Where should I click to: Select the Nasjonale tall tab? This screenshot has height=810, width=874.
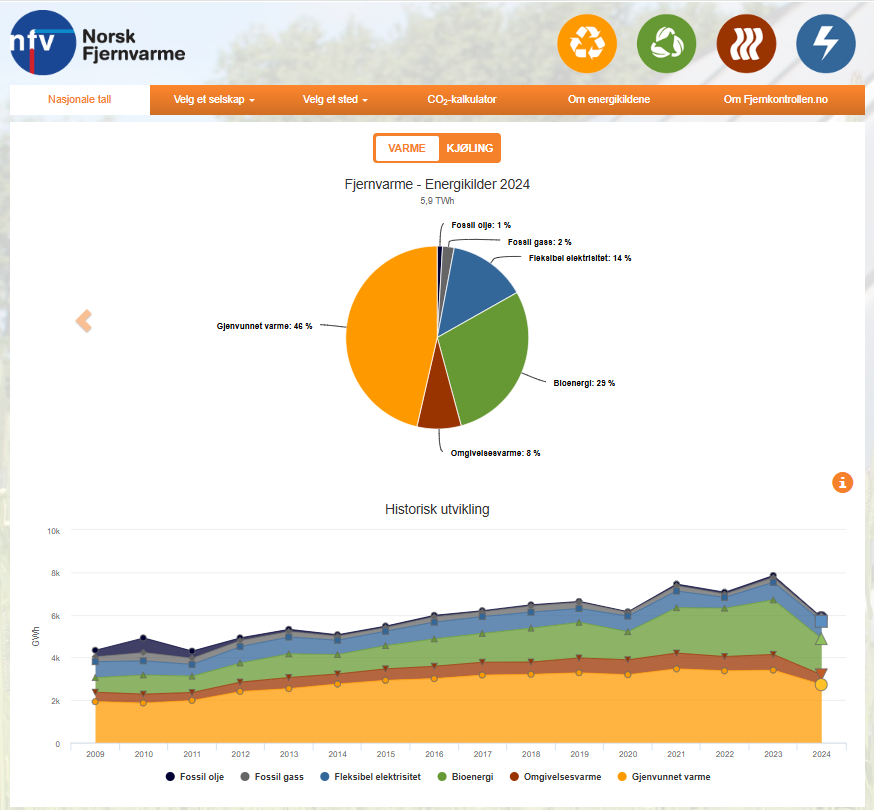pyautogui.click(x=80, y=100)
